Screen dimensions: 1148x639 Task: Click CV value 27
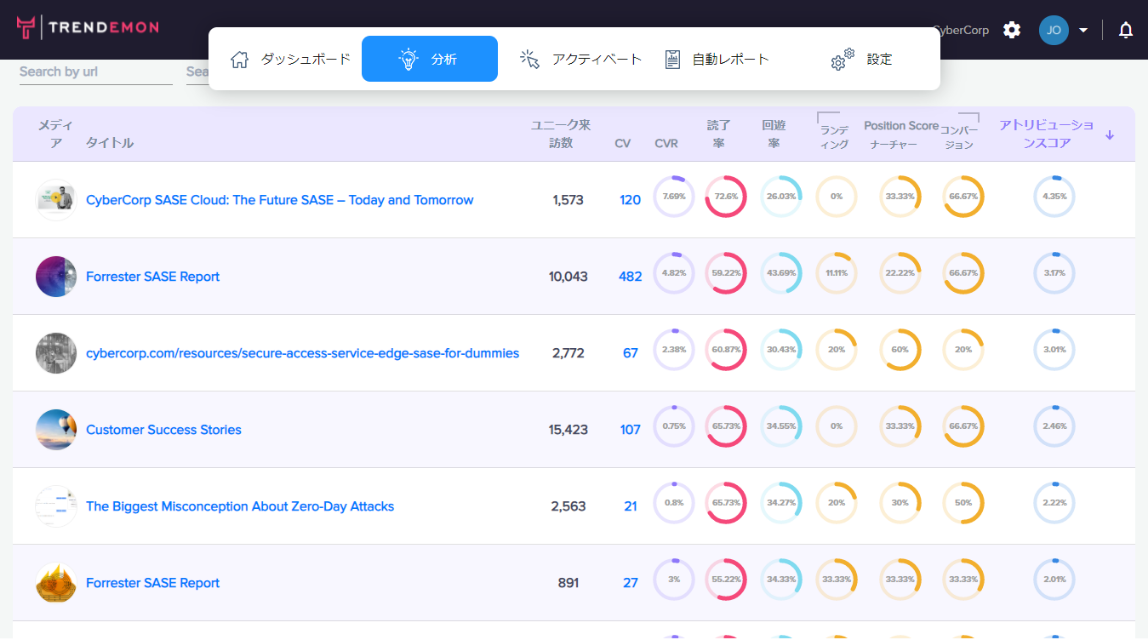click(x=630, y=583)
